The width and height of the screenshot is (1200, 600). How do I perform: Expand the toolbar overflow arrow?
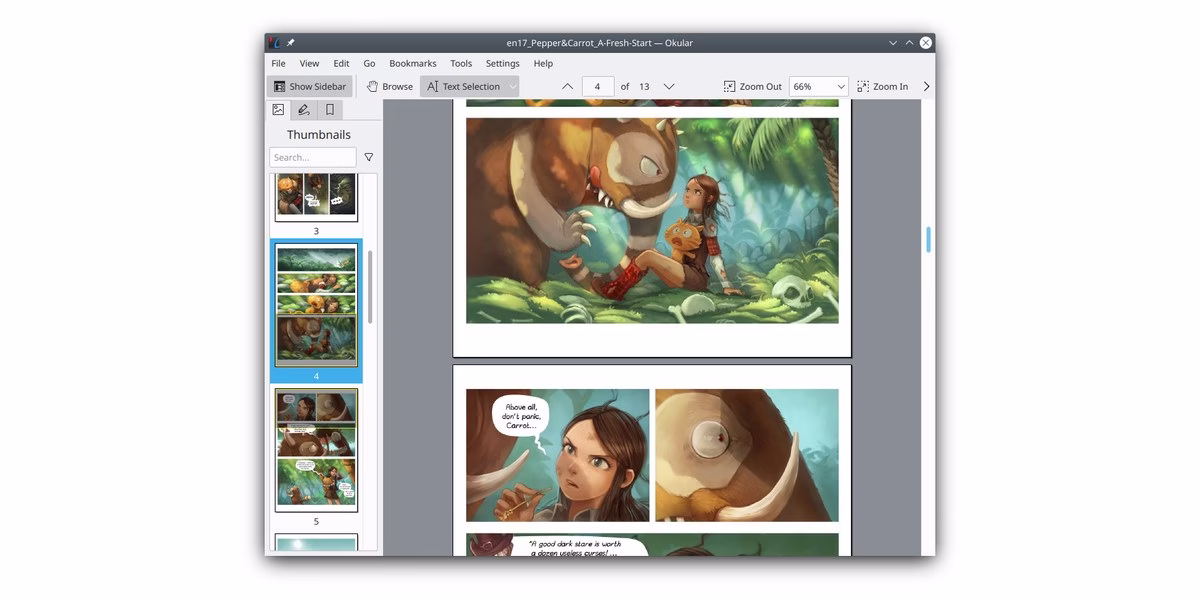point(926,87)
